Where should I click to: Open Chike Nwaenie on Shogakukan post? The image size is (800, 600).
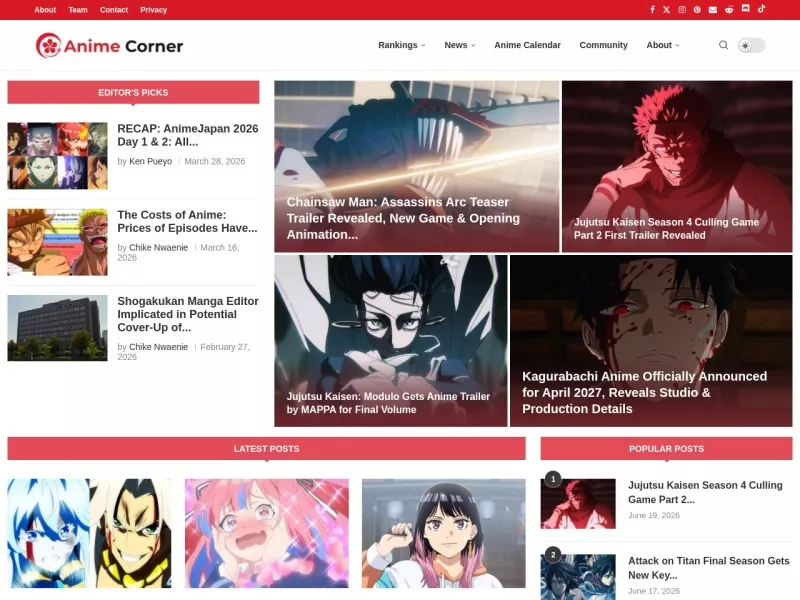(x=158, y=347)
